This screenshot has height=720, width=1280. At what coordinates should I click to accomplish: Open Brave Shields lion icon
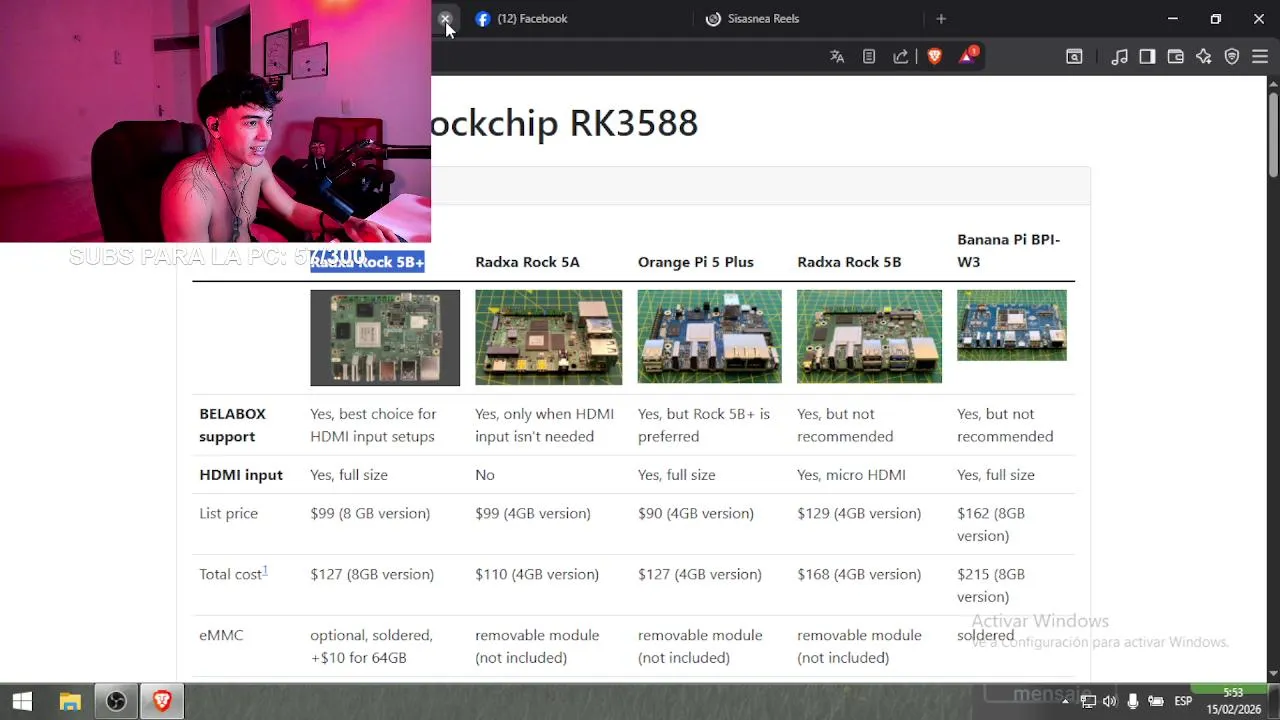[x=935, y=57]
